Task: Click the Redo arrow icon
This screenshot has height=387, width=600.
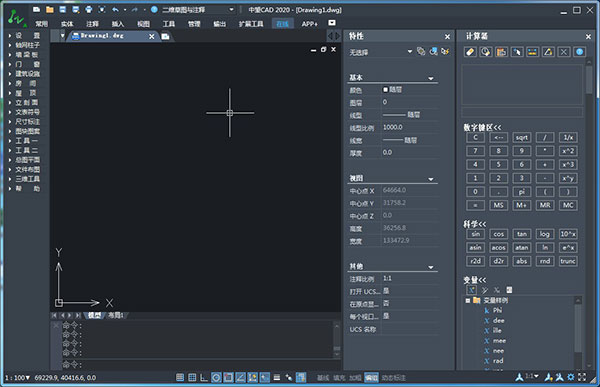Action: pos(134,10)
